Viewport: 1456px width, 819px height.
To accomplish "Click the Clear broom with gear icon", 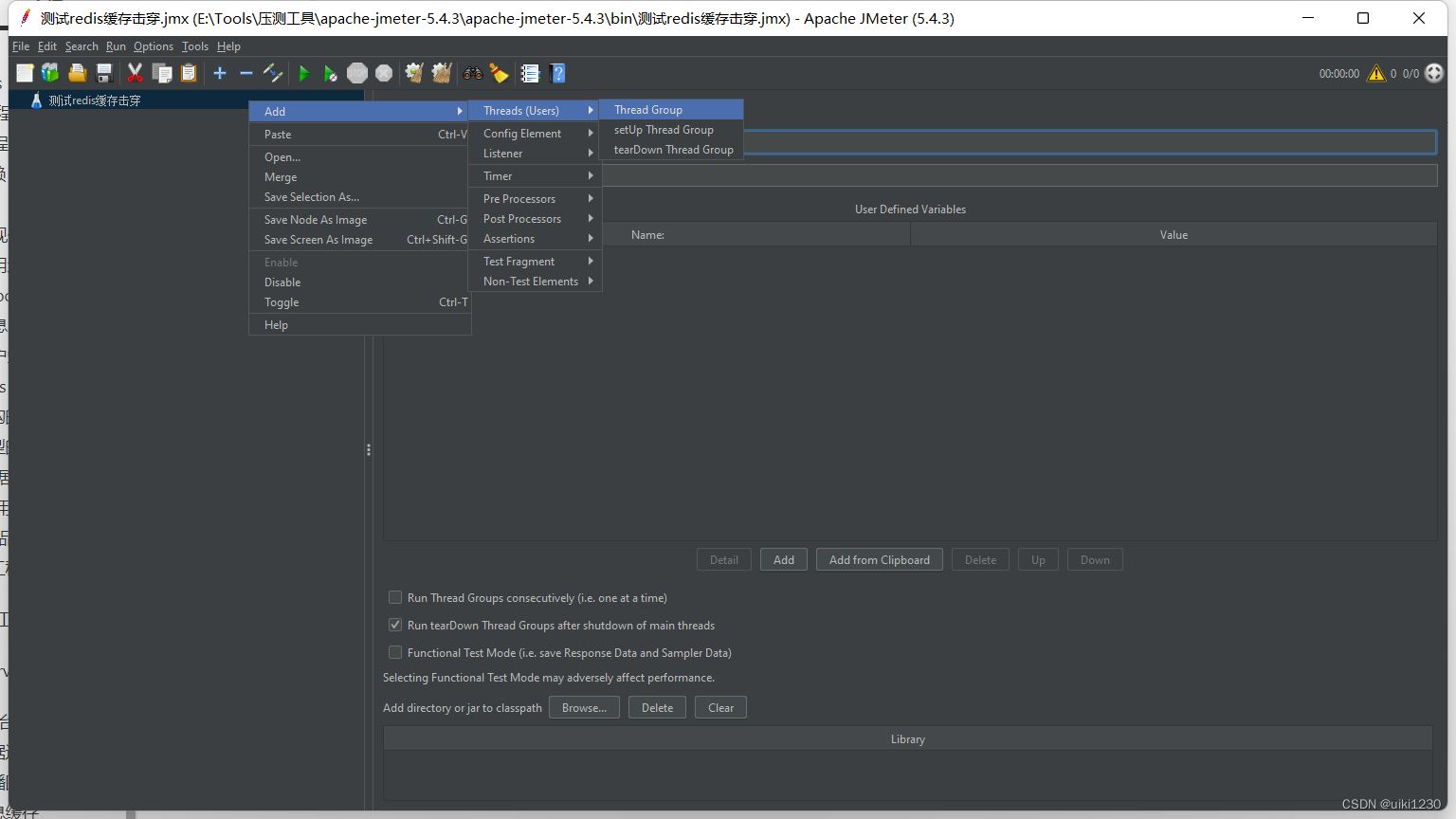I will 414,73.
